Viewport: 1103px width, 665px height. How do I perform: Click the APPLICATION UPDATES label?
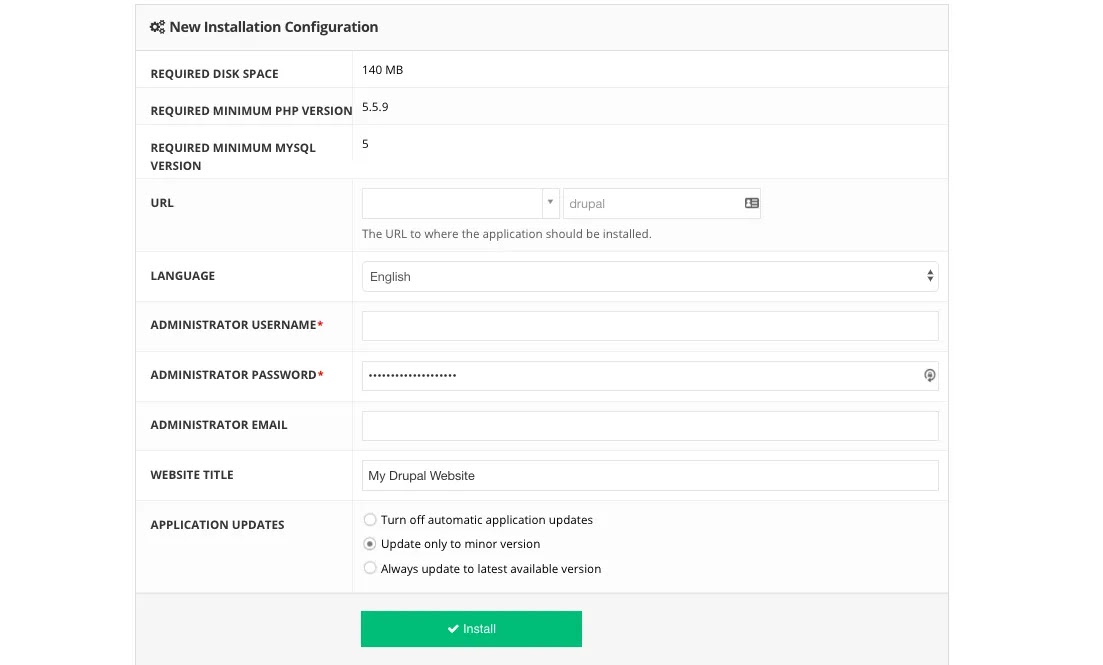(217, 525)
